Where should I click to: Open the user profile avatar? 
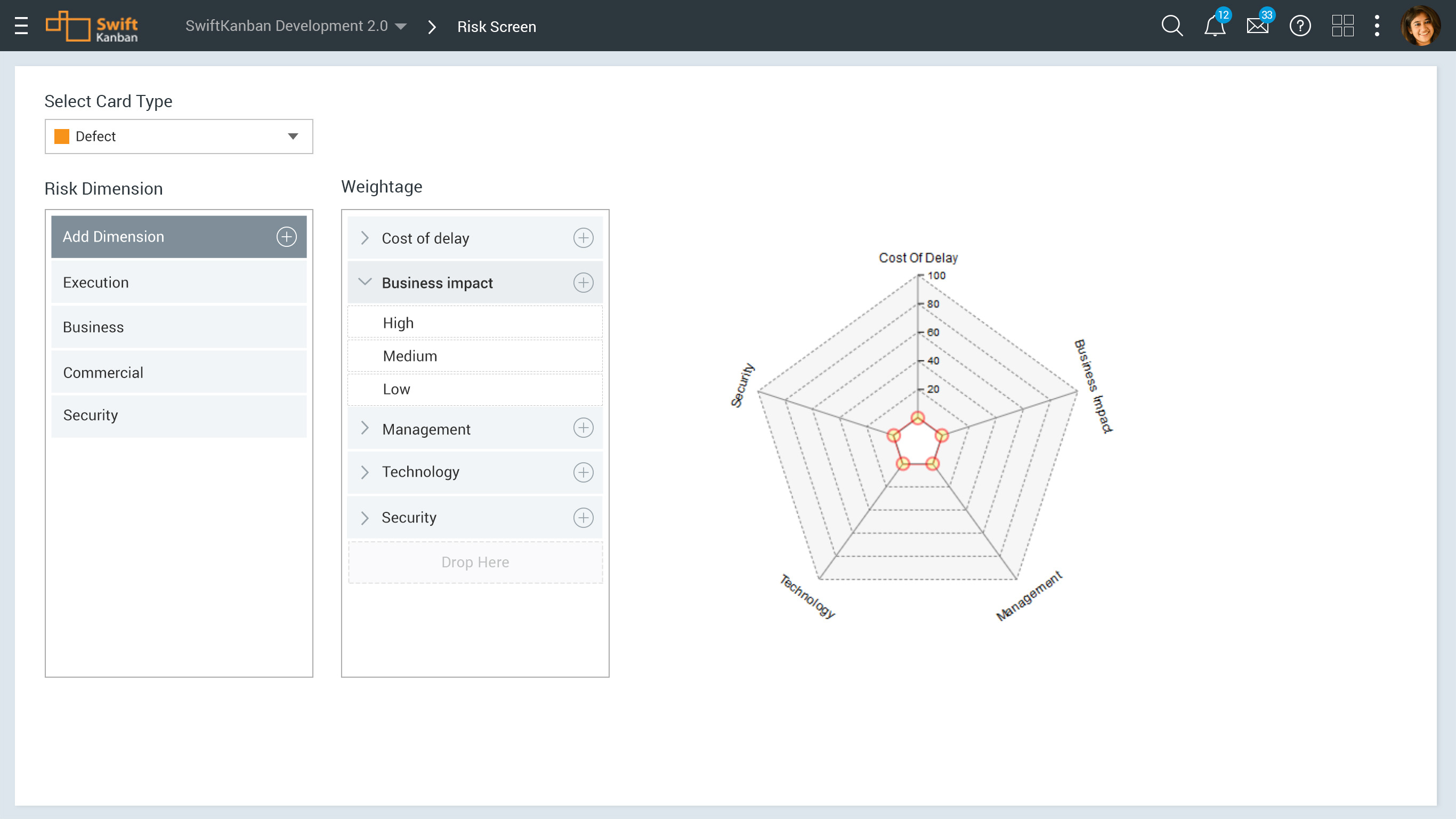point(1420,26)
